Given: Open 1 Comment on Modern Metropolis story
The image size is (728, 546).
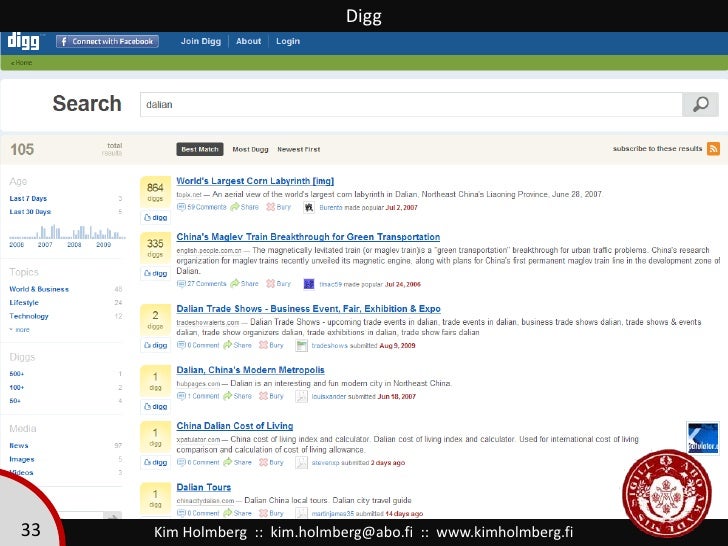Looking at the screenshot, I should click(198, 396).
